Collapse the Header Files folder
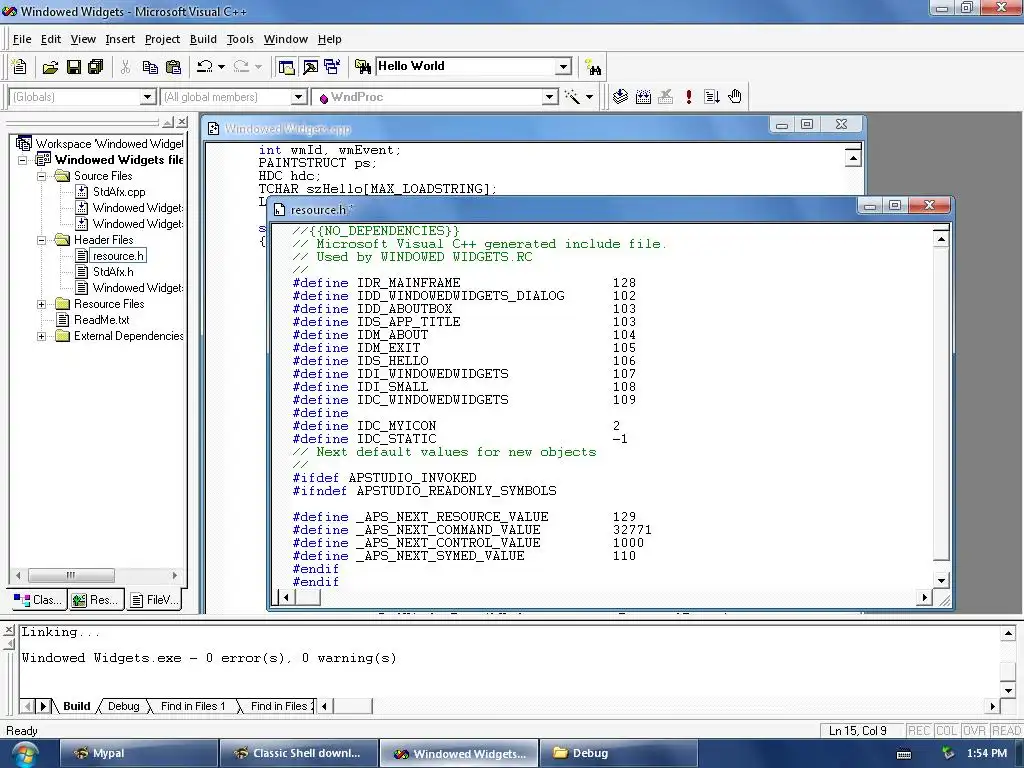Image resolution: width=1024 pixels, height=768 pixels. click(41, 240)
